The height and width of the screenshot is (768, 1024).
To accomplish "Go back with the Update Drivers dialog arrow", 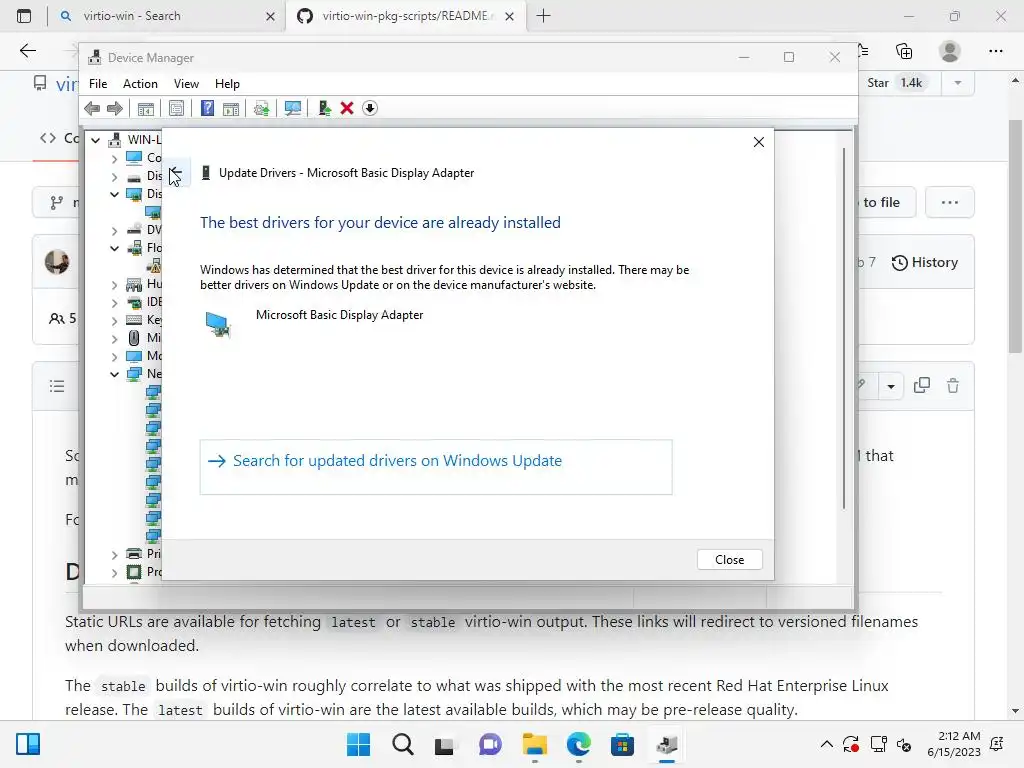I will [x=176, y=173].
